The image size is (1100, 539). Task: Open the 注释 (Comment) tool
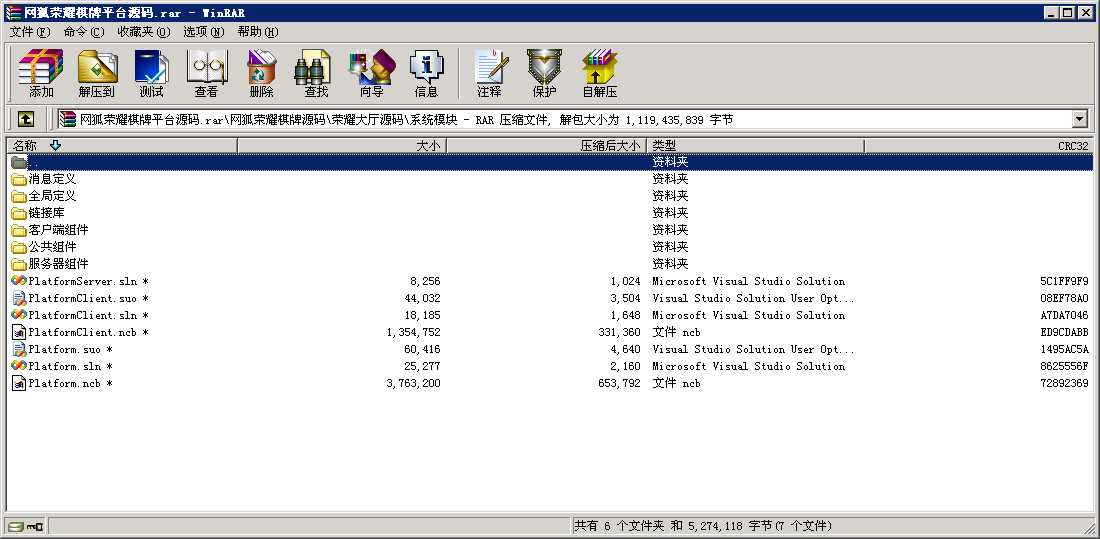pyautogui.click(x=490, y=73)
